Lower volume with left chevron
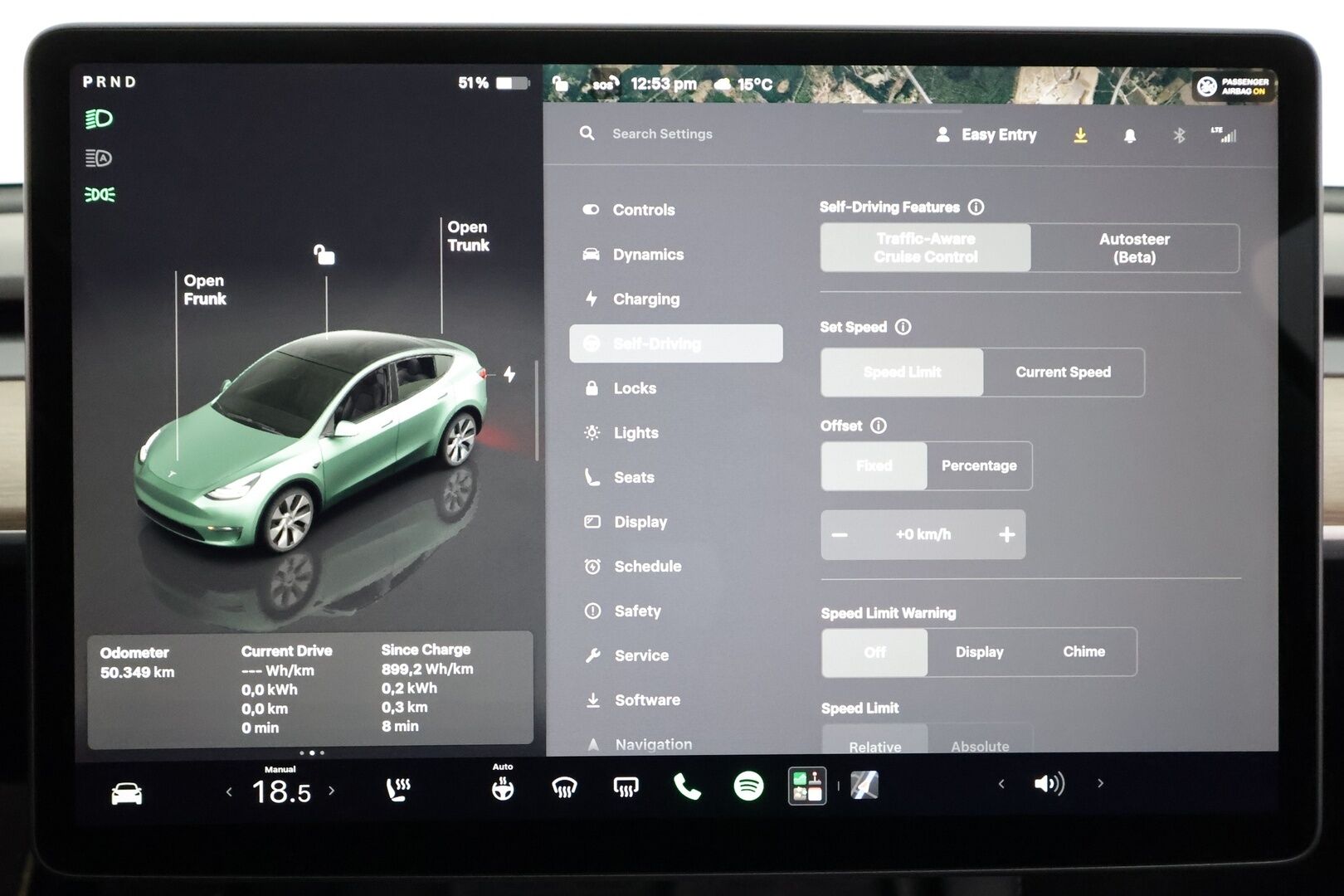This screenshot has height=896, width=1344. click(x=1001, y=783)
